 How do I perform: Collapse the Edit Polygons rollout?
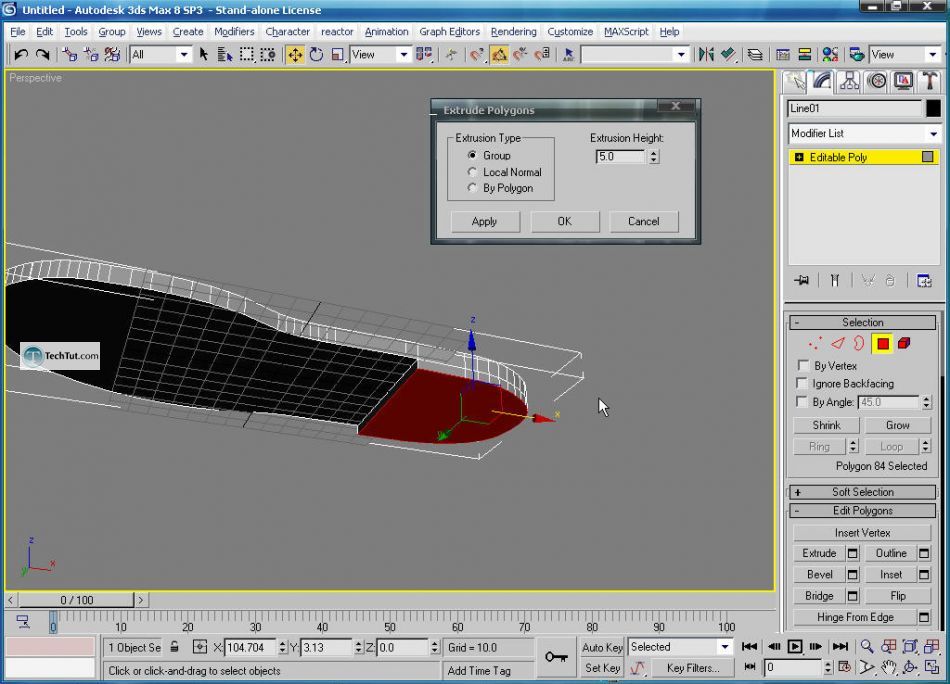(863, 511)
